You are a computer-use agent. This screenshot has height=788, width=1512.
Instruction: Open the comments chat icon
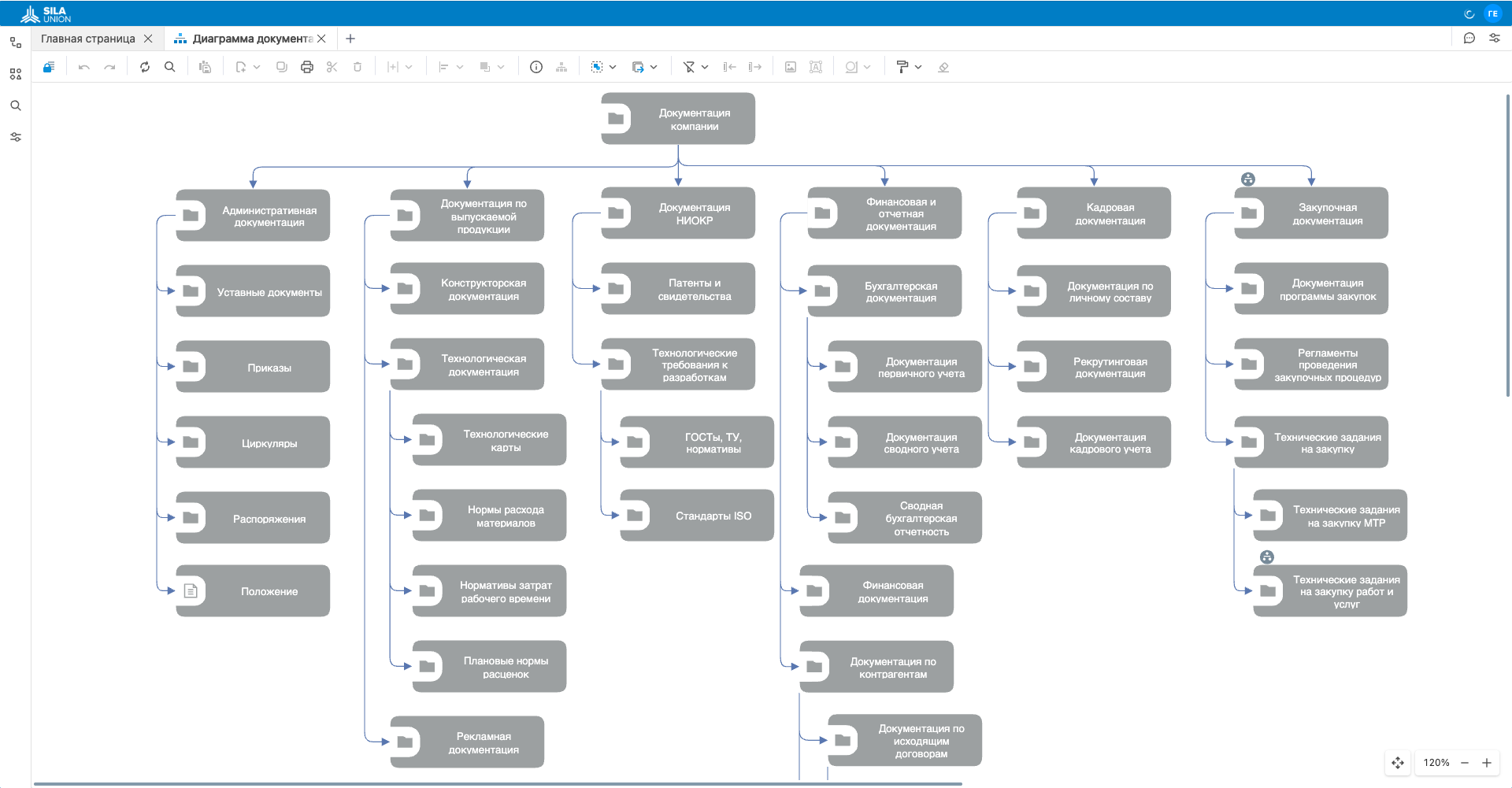(1469, 38)
